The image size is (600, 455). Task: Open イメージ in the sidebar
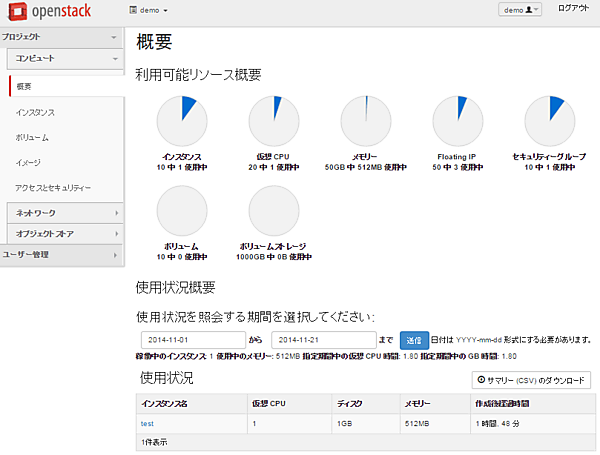[x=28, y=162]
